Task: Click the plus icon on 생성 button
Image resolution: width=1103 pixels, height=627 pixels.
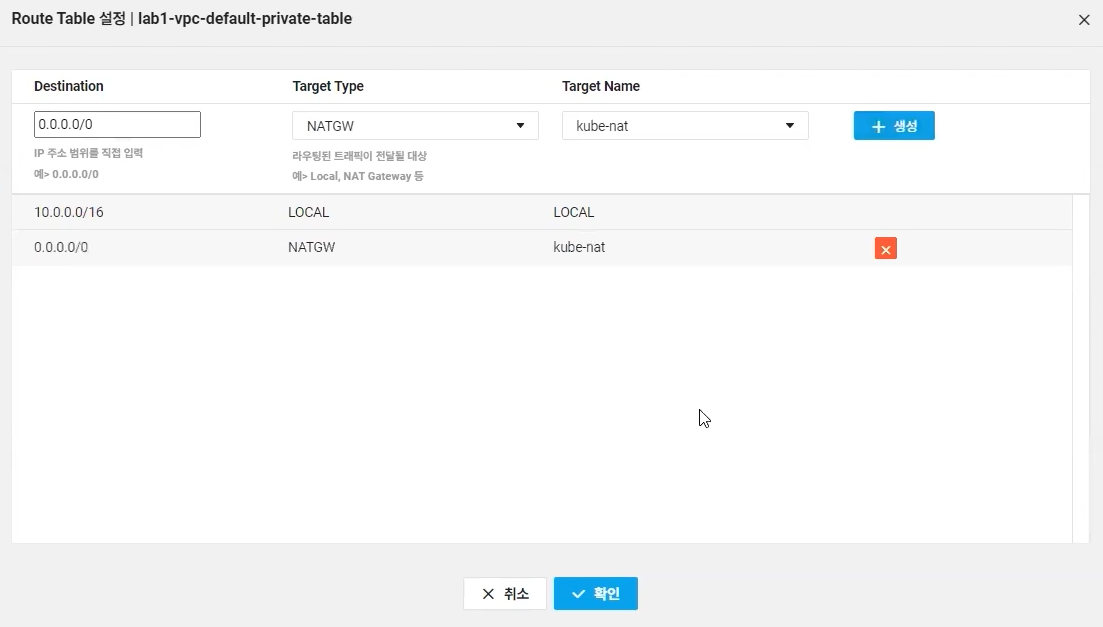Action: pos(879,126)
